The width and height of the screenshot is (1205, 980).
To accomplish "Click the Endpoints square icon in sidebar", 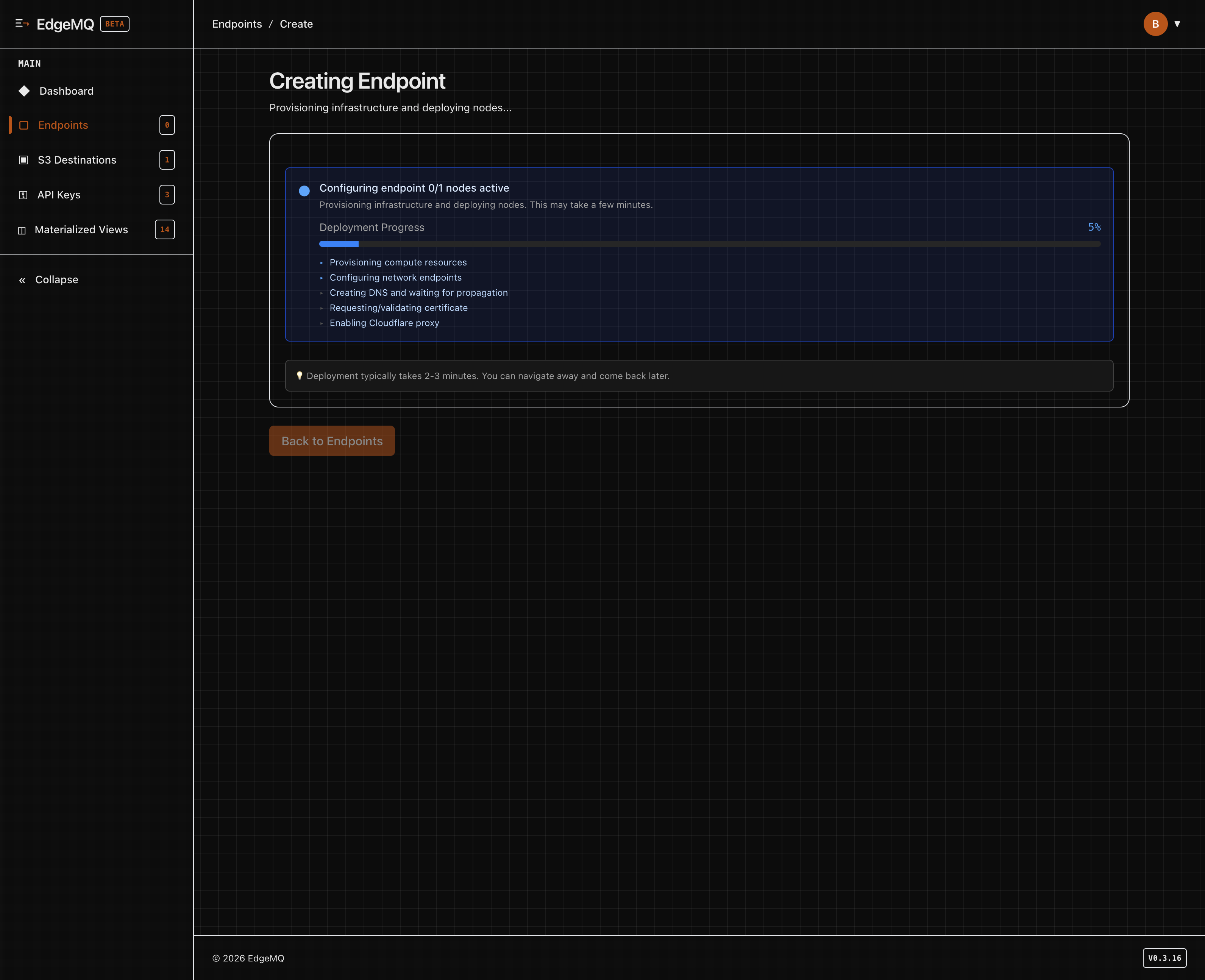I will tap(24, 125).
